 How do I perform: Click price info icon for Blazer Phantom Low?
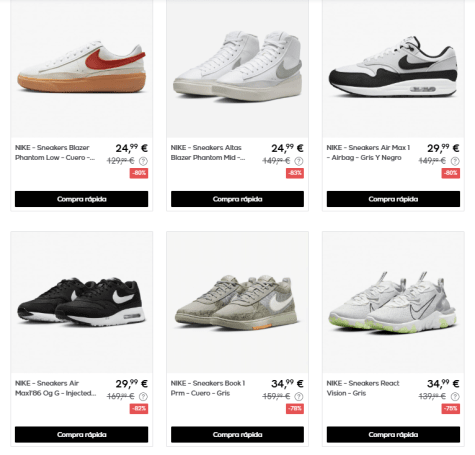(143, 161)
